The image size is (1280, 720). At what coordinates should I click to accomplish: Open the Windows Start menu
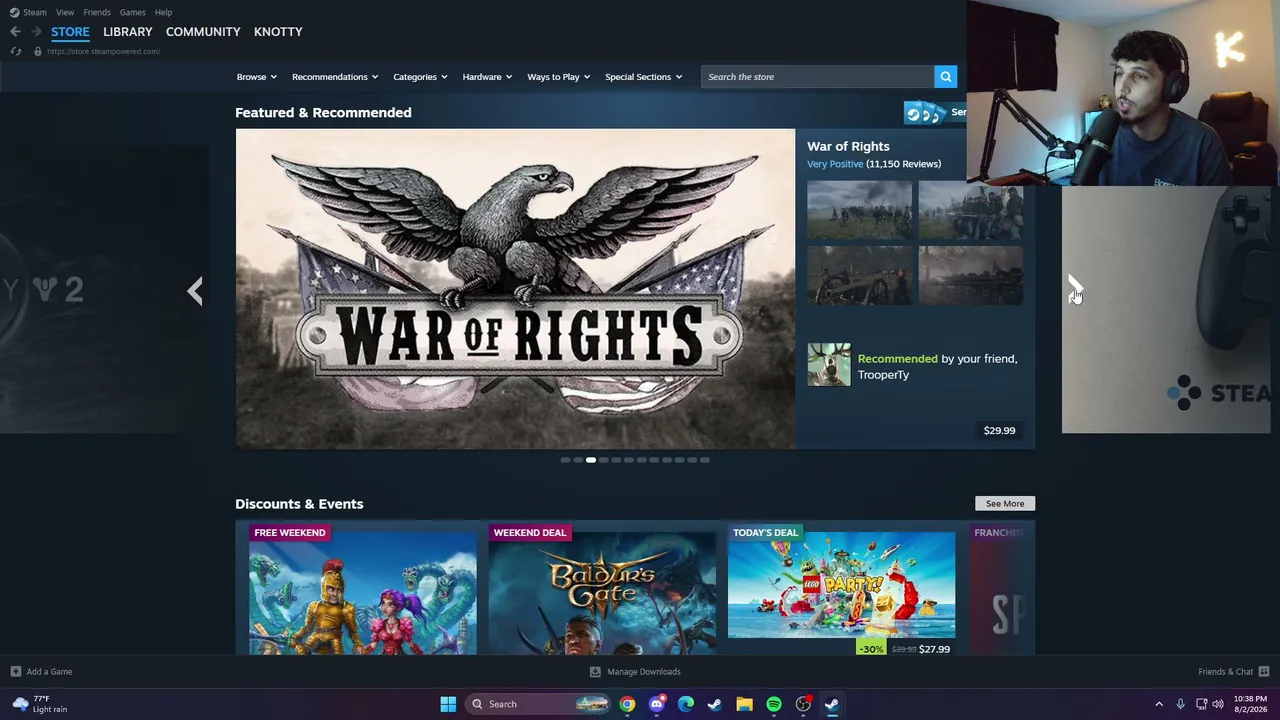pos(448,704)
